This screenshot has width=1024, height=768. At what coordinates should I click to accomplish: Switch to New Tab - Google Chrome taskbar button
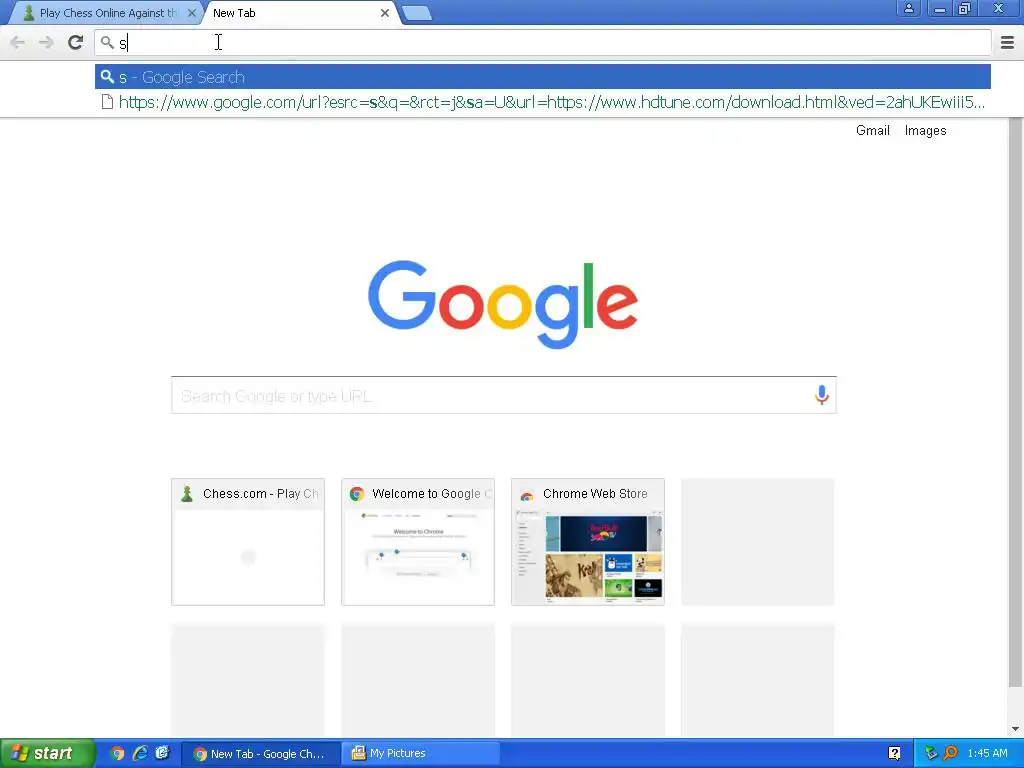coord(260,754)
